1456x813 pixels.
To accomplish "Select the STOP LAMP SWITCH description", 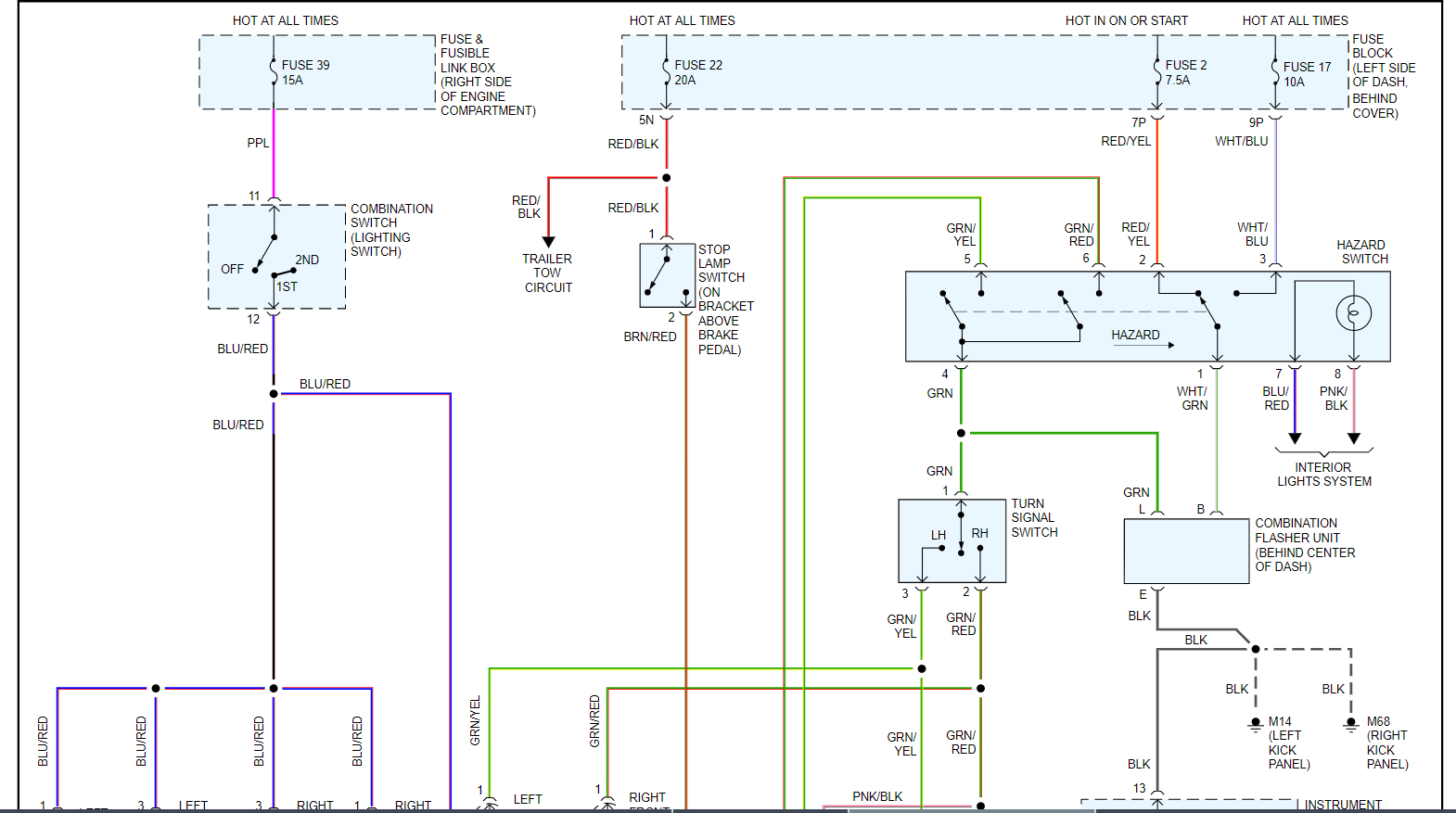I will (726, 299).
